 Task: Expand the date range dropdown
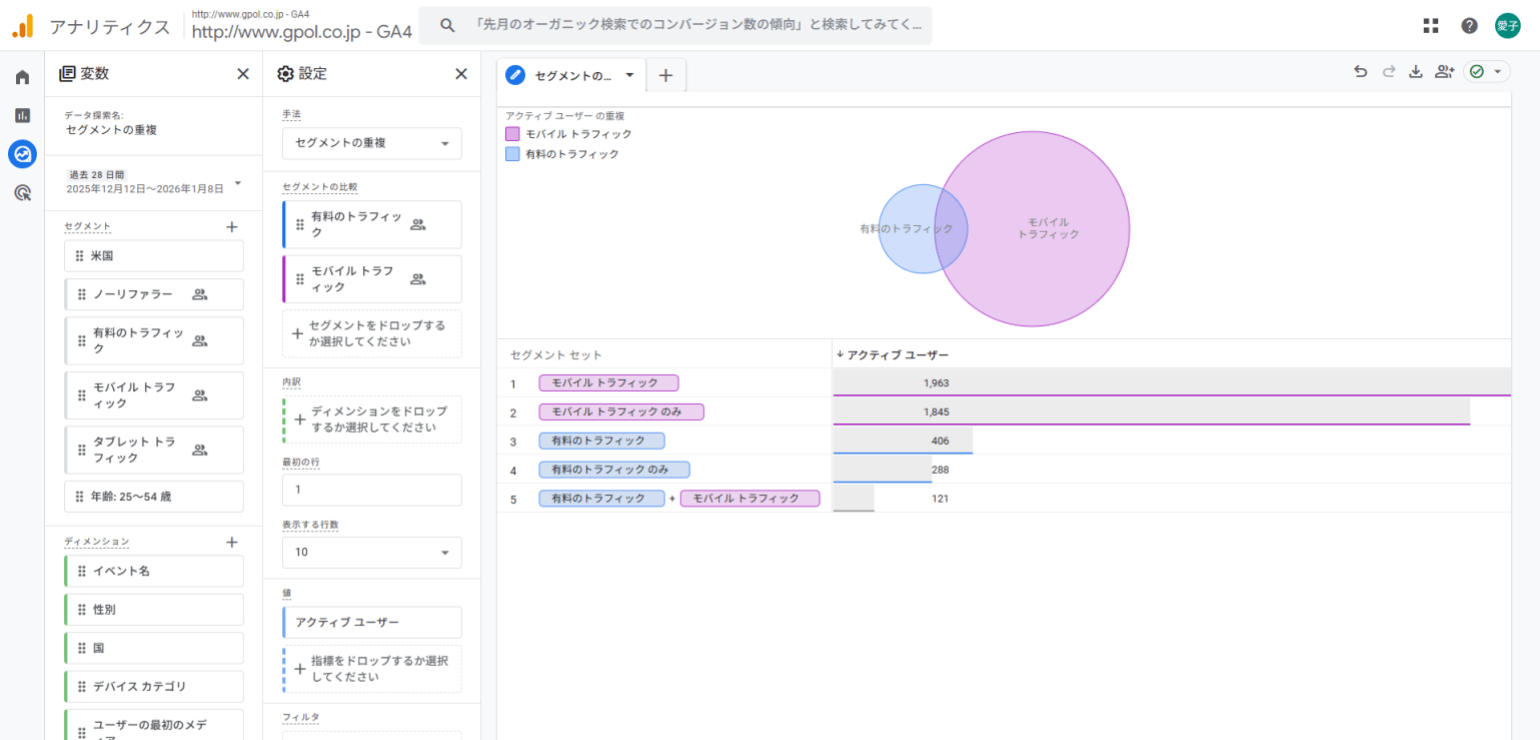[238, 183]
